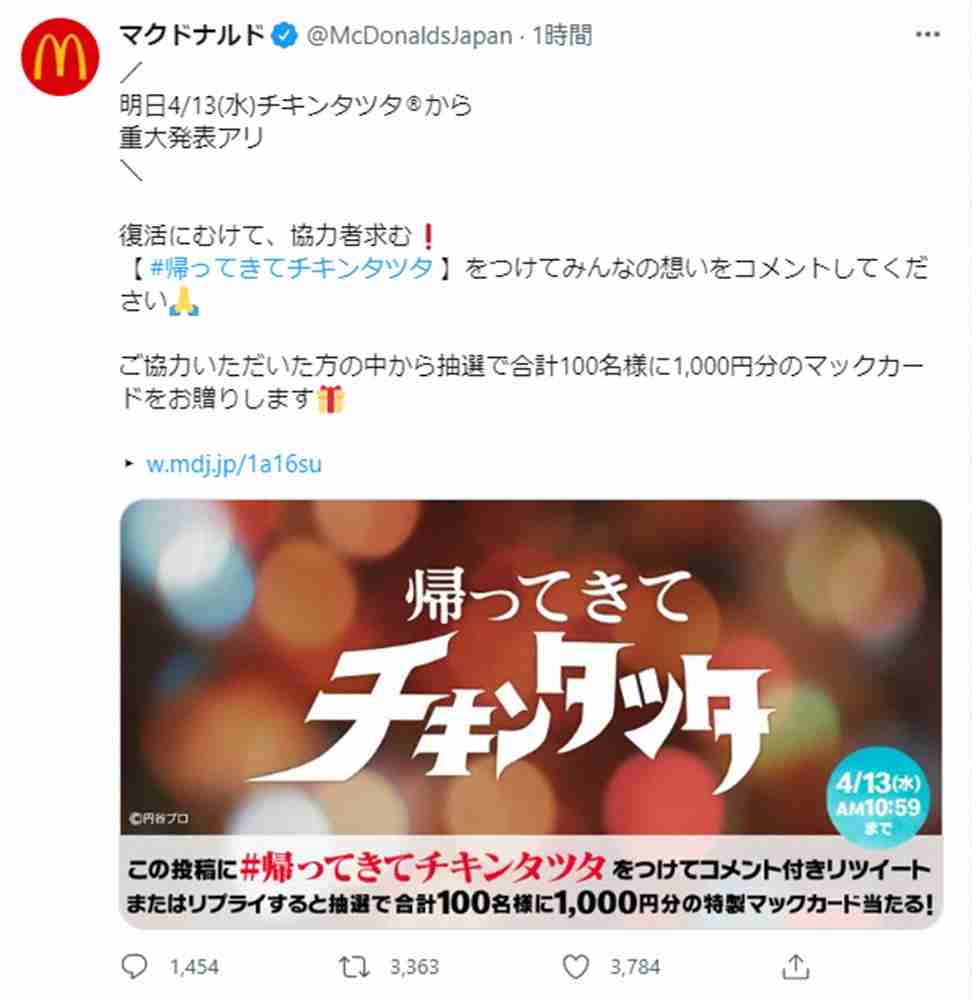The width and height of the screenshot is (976, 1000).
Task: View the 3,784 likes count
Action: 635,967
